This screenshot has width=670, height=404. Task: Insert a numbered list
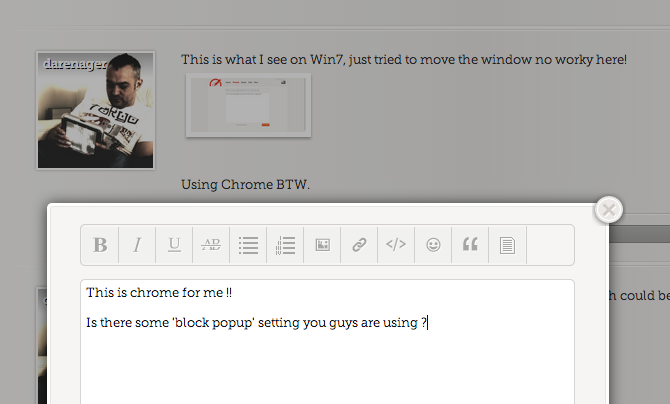tap(285, 245)
